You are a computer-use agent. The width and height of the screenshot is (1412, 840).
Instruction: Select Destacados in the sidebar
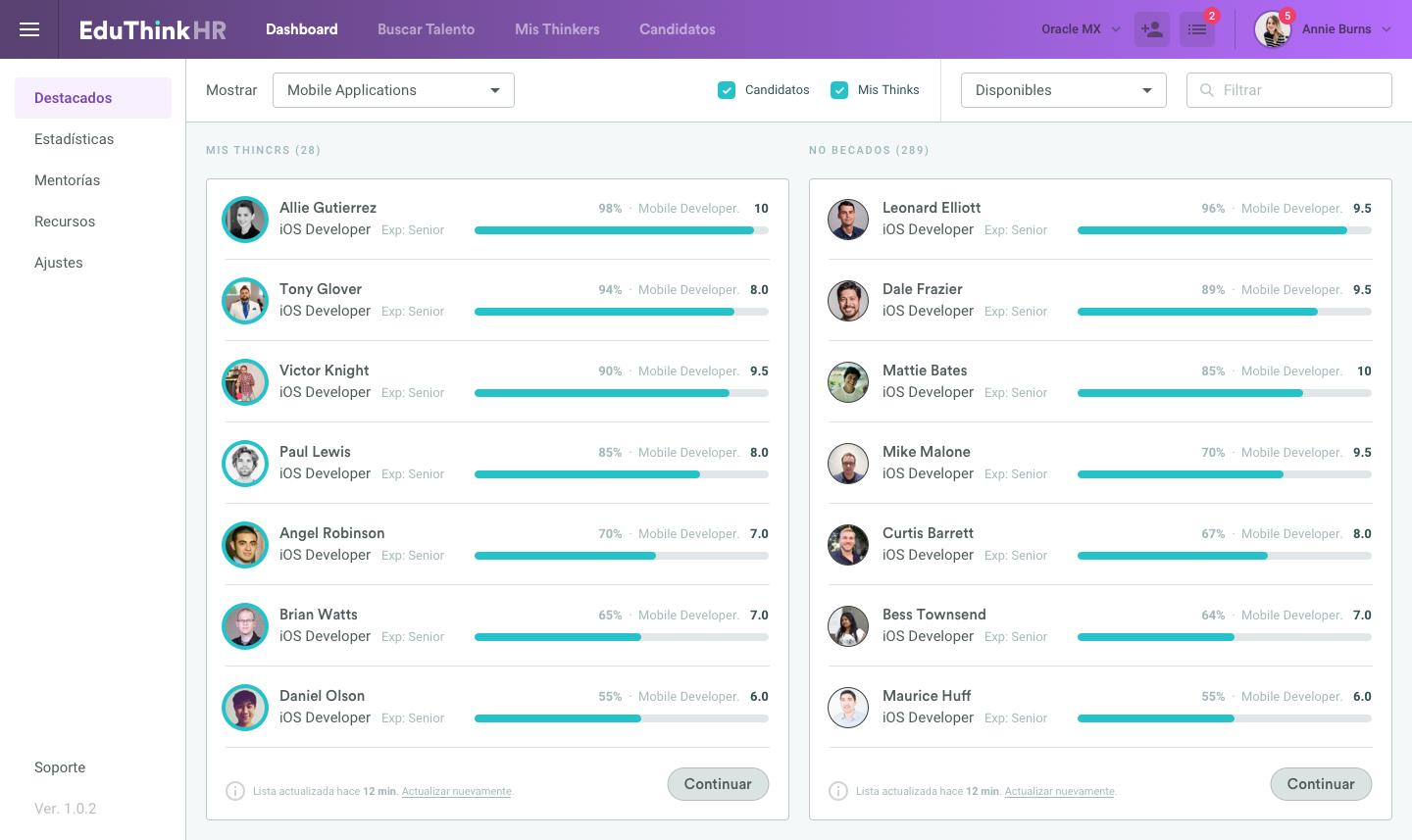pos(93,98)
